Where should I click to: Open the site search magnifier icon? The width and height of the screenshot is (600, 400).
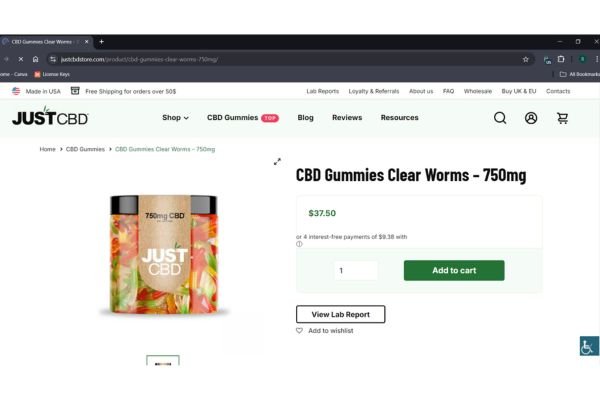point(500,118)
